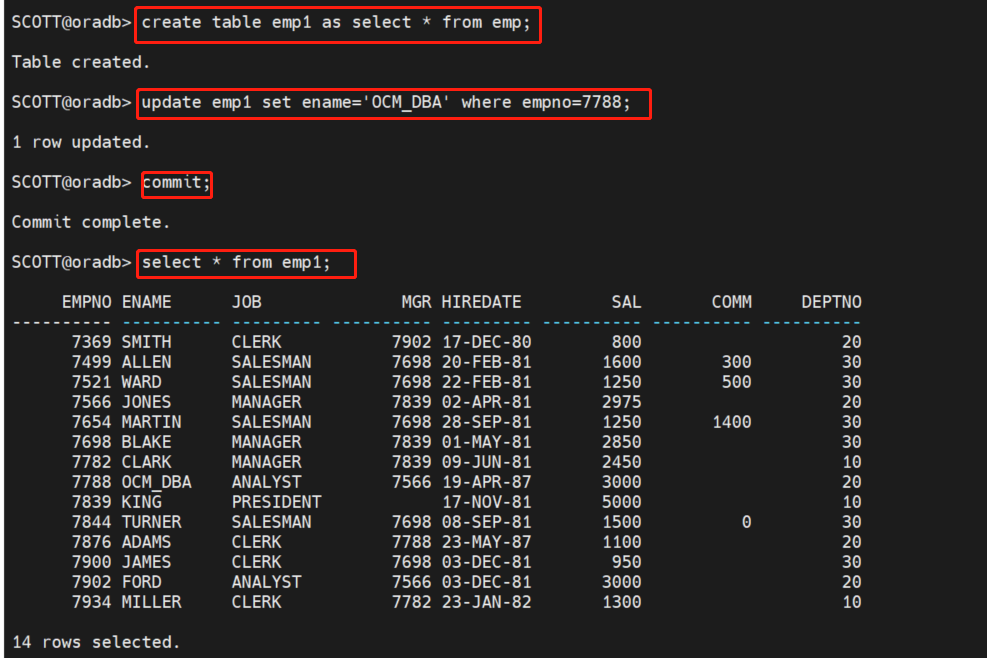Click empno 7788 in the table
Viewport: 987px width, 658px height.
[91, 482]
